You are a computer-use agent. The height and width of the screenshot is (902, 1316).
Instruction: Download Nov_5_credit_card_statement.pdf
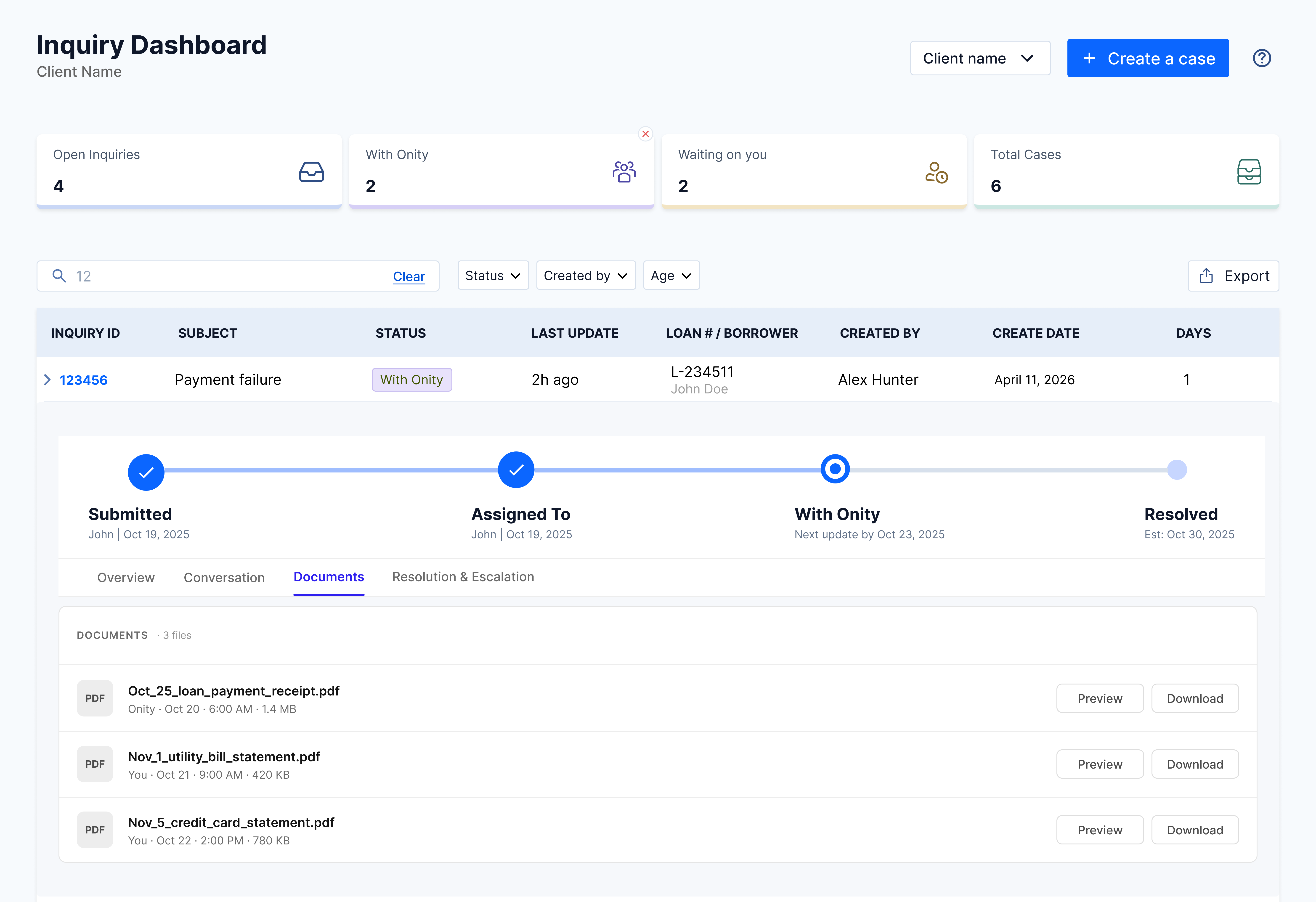point(1195,830)
